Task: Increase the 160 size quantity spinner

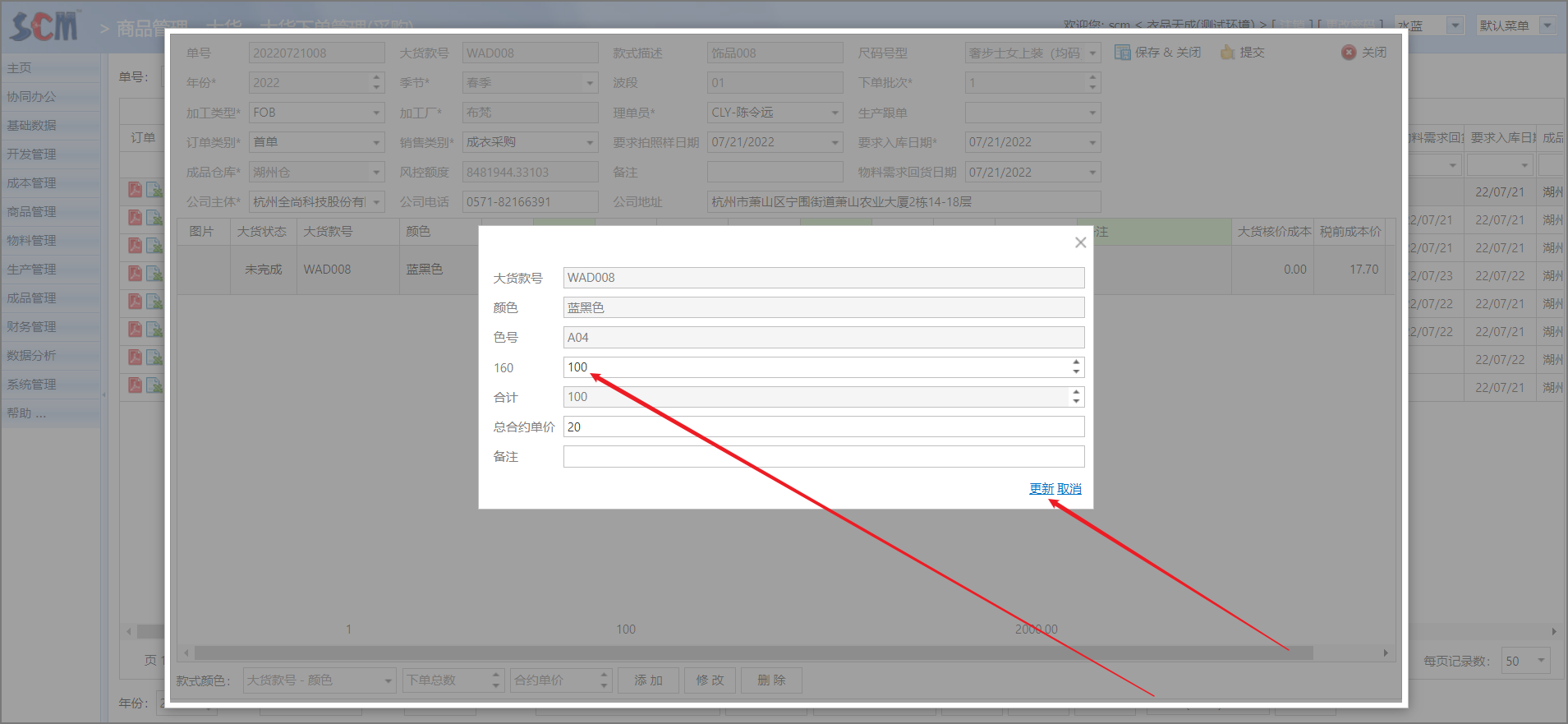Action: 1076,362
